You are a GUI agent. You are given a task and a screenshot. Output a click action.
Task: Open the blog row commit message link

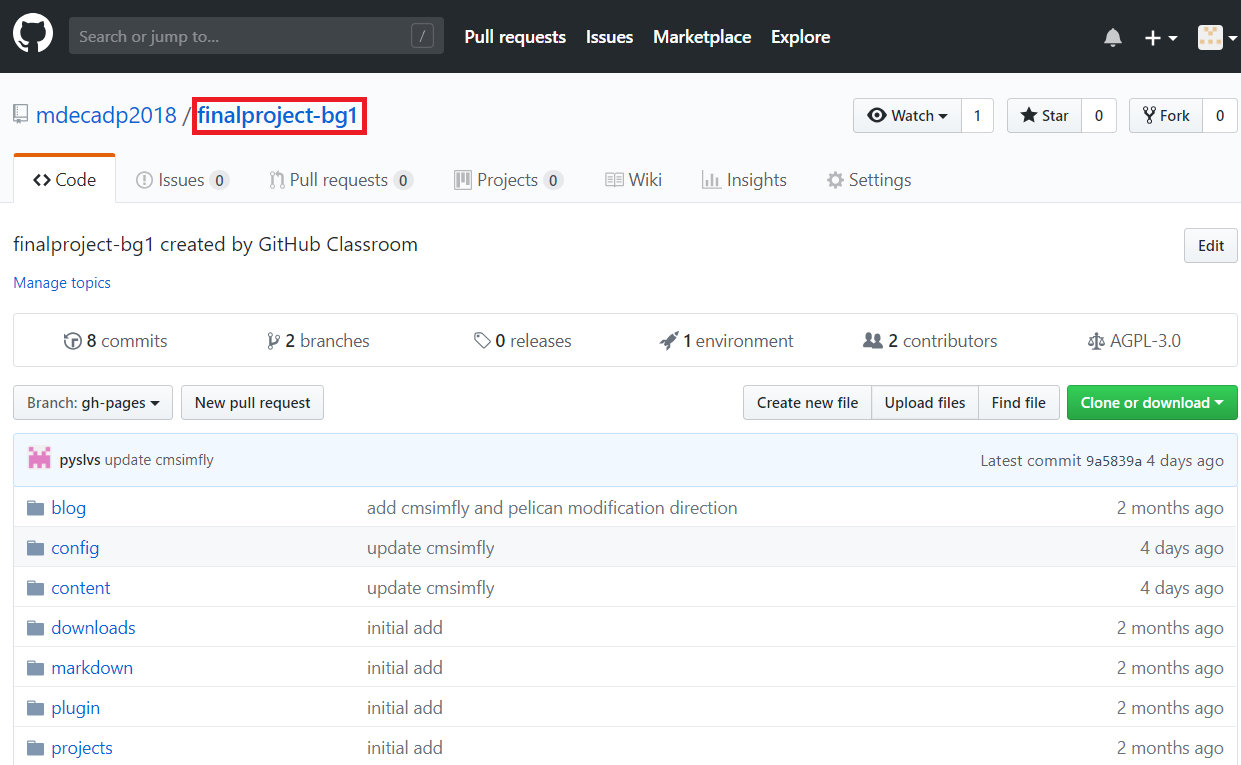coord(552,508)
